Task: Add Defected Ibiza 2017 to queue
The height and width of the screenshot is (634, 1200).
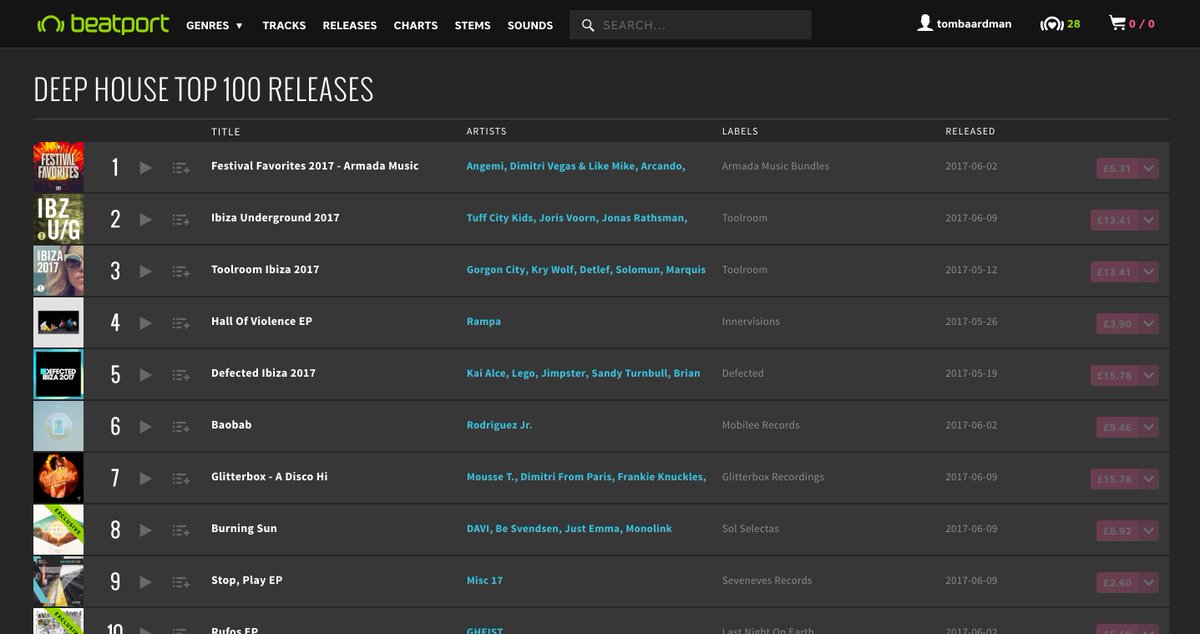Action: [181, 375]
